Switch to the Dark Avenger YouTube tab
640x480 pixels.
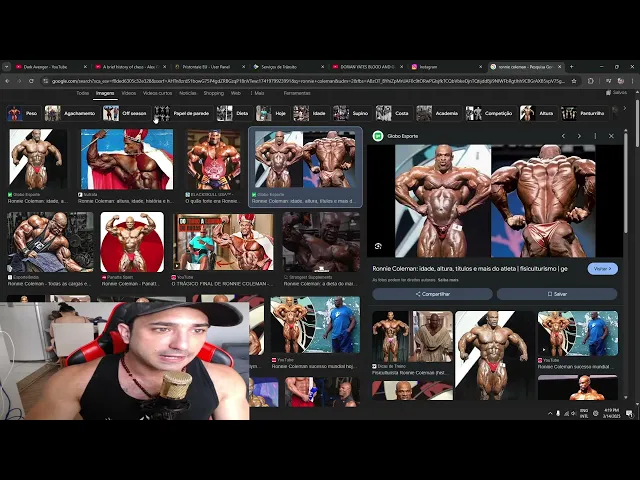click(x=51, y=67)
